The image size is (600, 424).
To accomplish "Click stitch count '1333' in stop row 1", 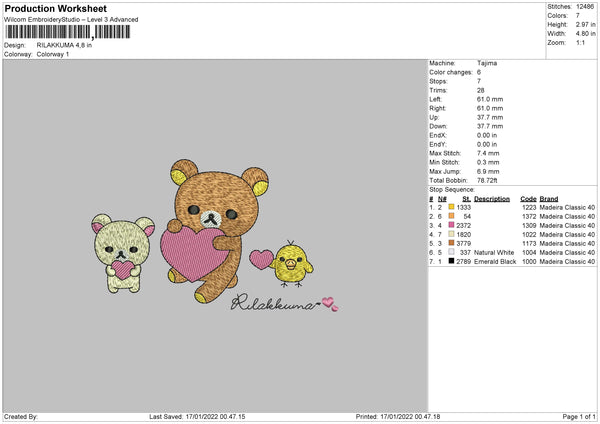I will [463, 207].
